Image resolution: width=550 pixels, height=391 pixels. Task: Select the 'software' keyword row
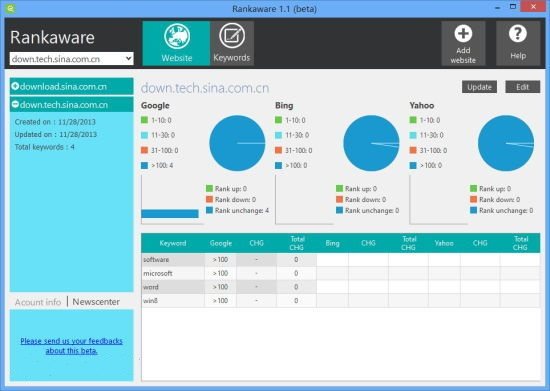coord(340,259)
